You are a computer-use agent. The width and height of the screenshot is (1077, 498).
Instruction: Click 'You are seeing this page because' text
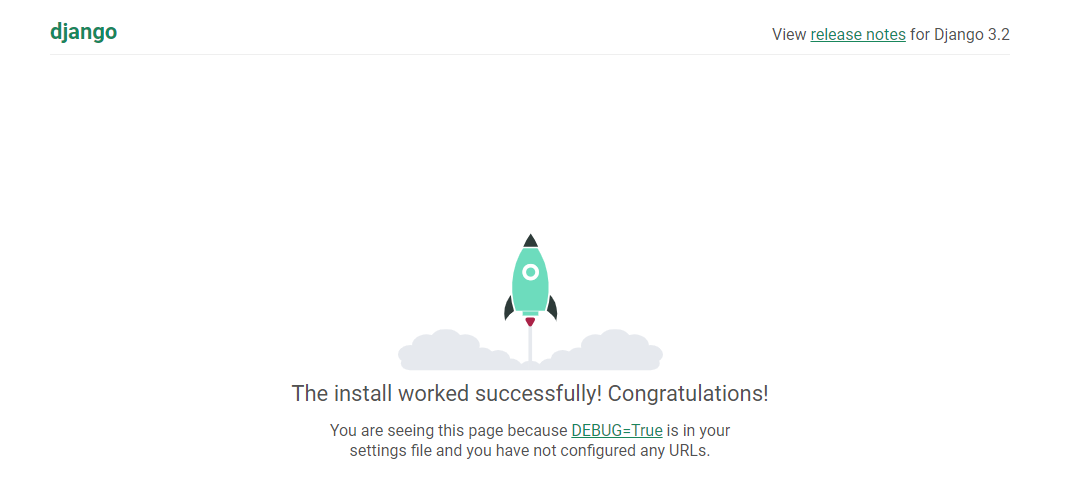tap(449, 431)
